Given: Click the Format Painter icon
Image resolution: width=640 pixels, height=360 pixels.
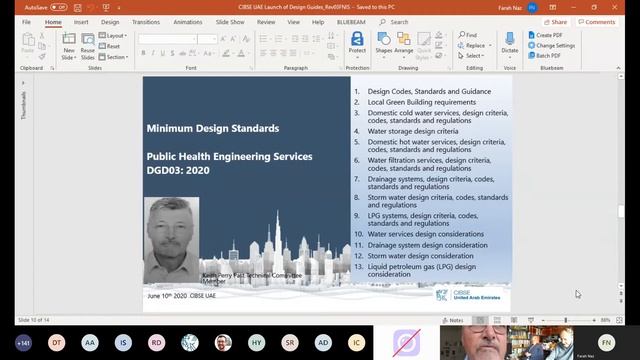Looking at the screenshot, I should (x=42, y=57).
